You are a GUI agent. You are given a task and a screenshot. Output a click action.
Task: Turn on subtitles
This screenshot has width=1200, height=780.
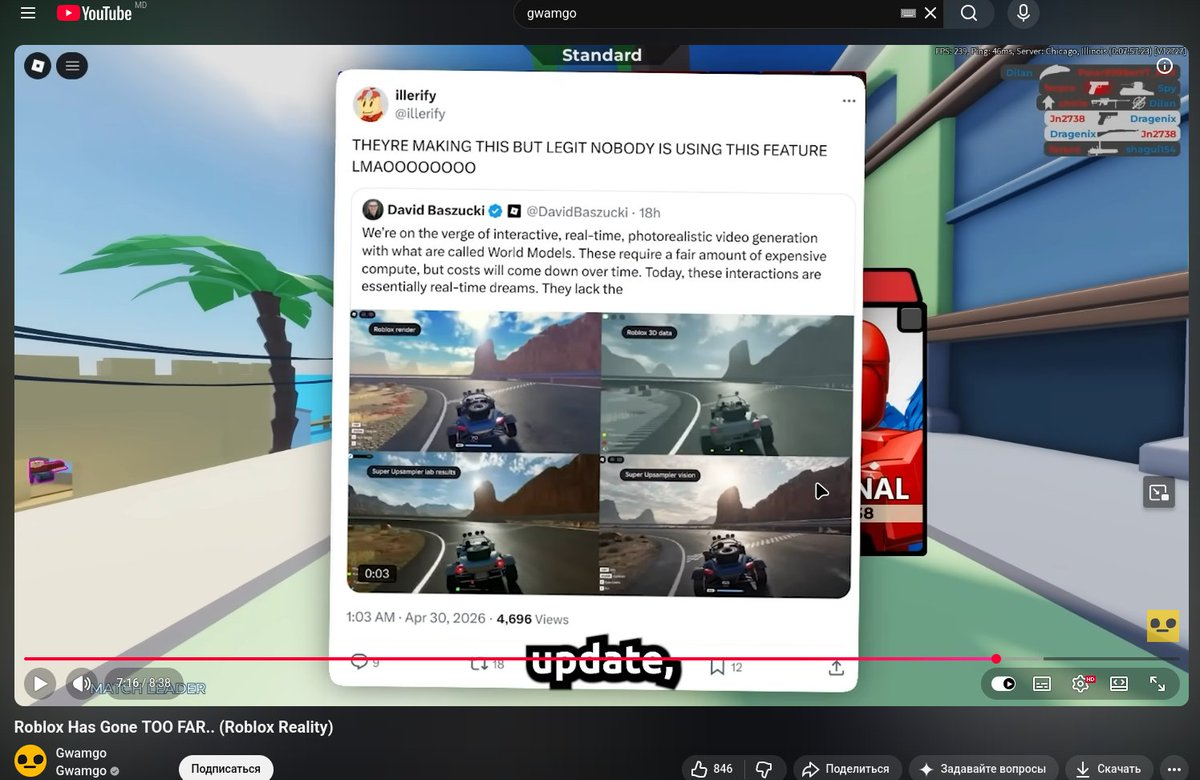click(1042, 684)
